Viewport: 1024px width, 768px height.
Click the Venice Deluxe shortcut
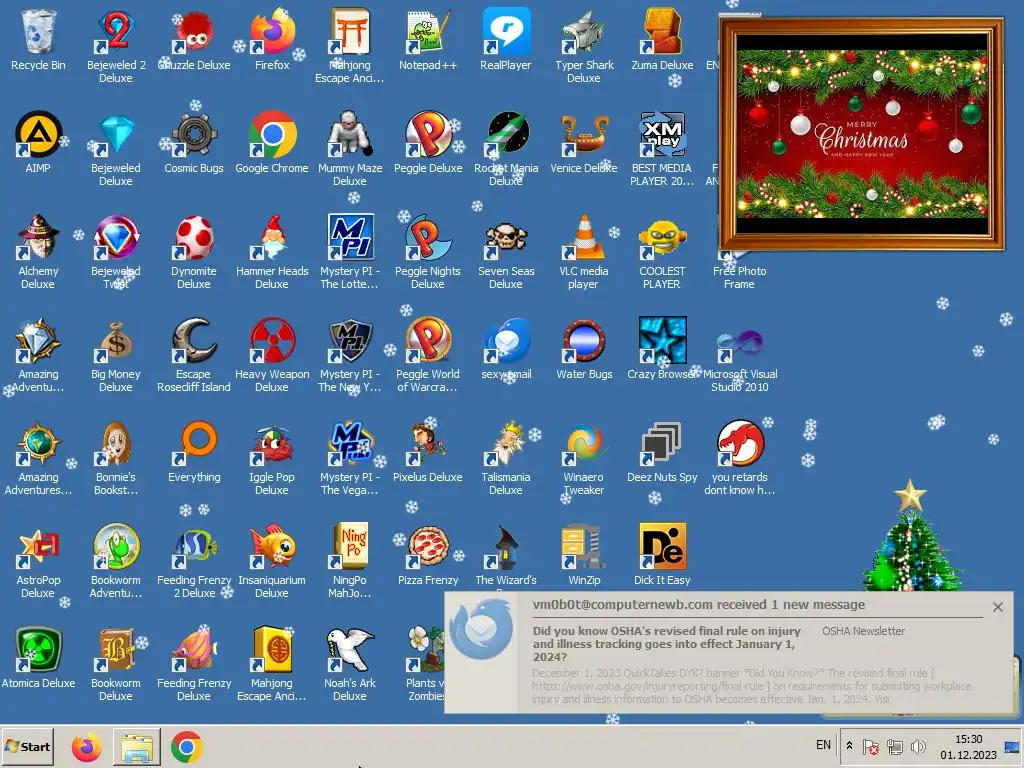coord(584,135)
